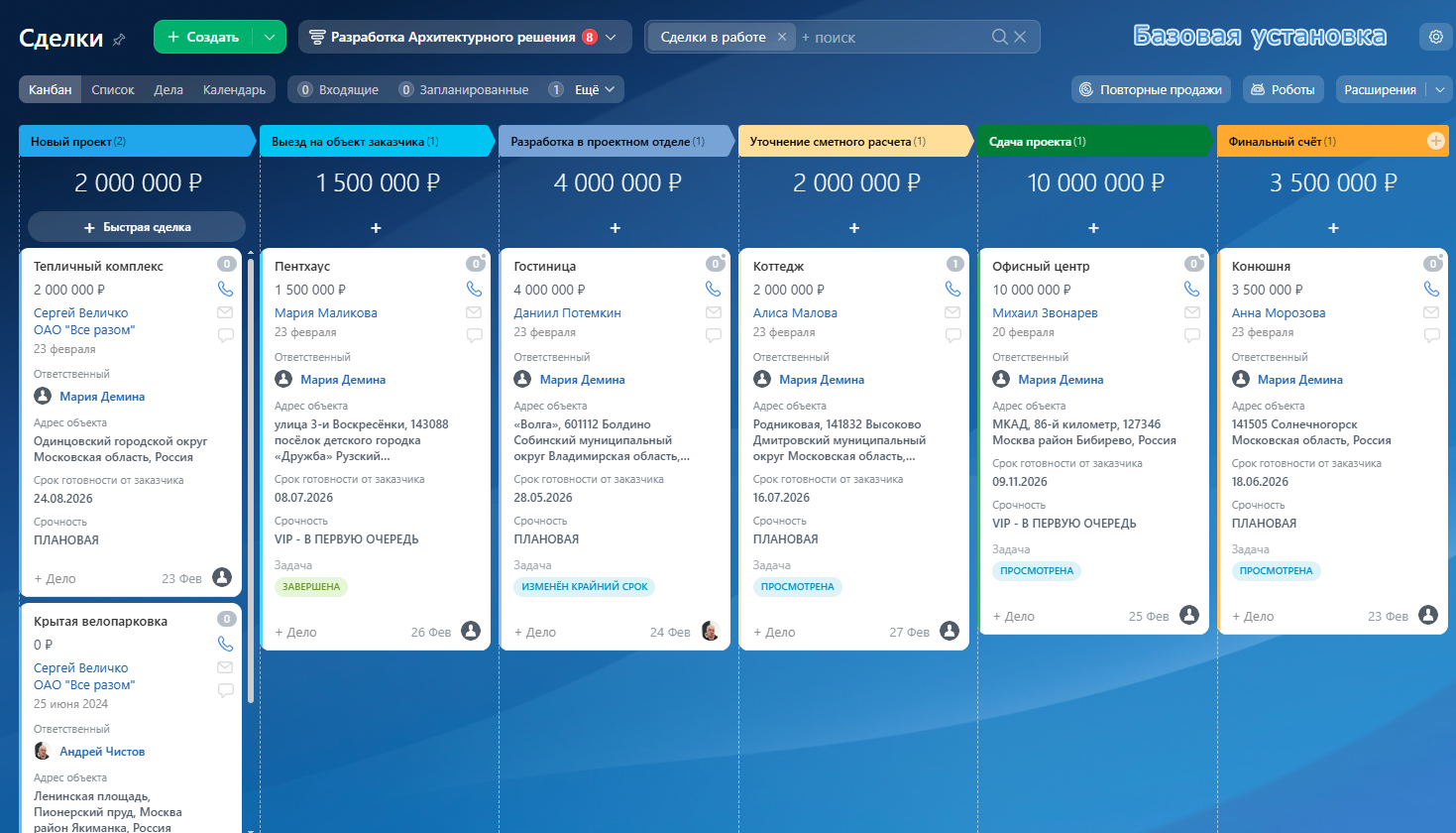The image size is (1456, 833).
Task: Open the Календарь view tab
Action: [234, 89]
